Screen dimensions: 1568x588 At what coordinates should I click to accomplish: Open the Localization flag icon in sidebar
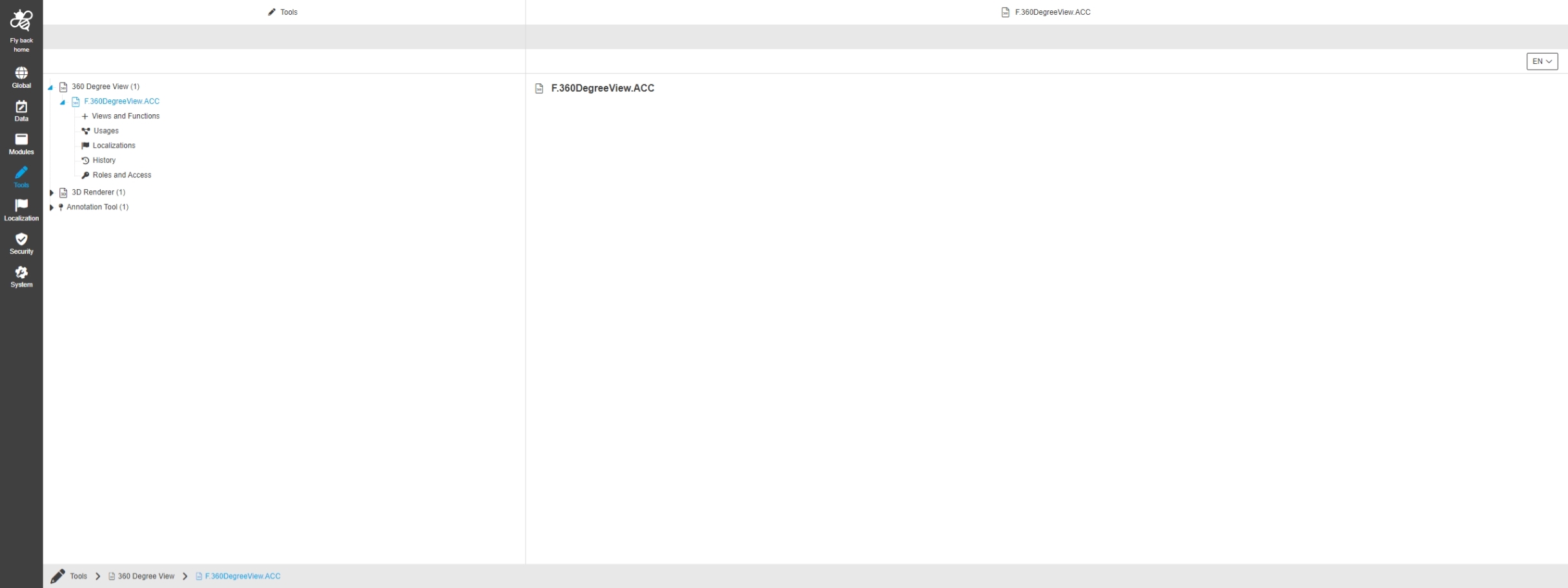pyautogui.click(x=21, y=205)
